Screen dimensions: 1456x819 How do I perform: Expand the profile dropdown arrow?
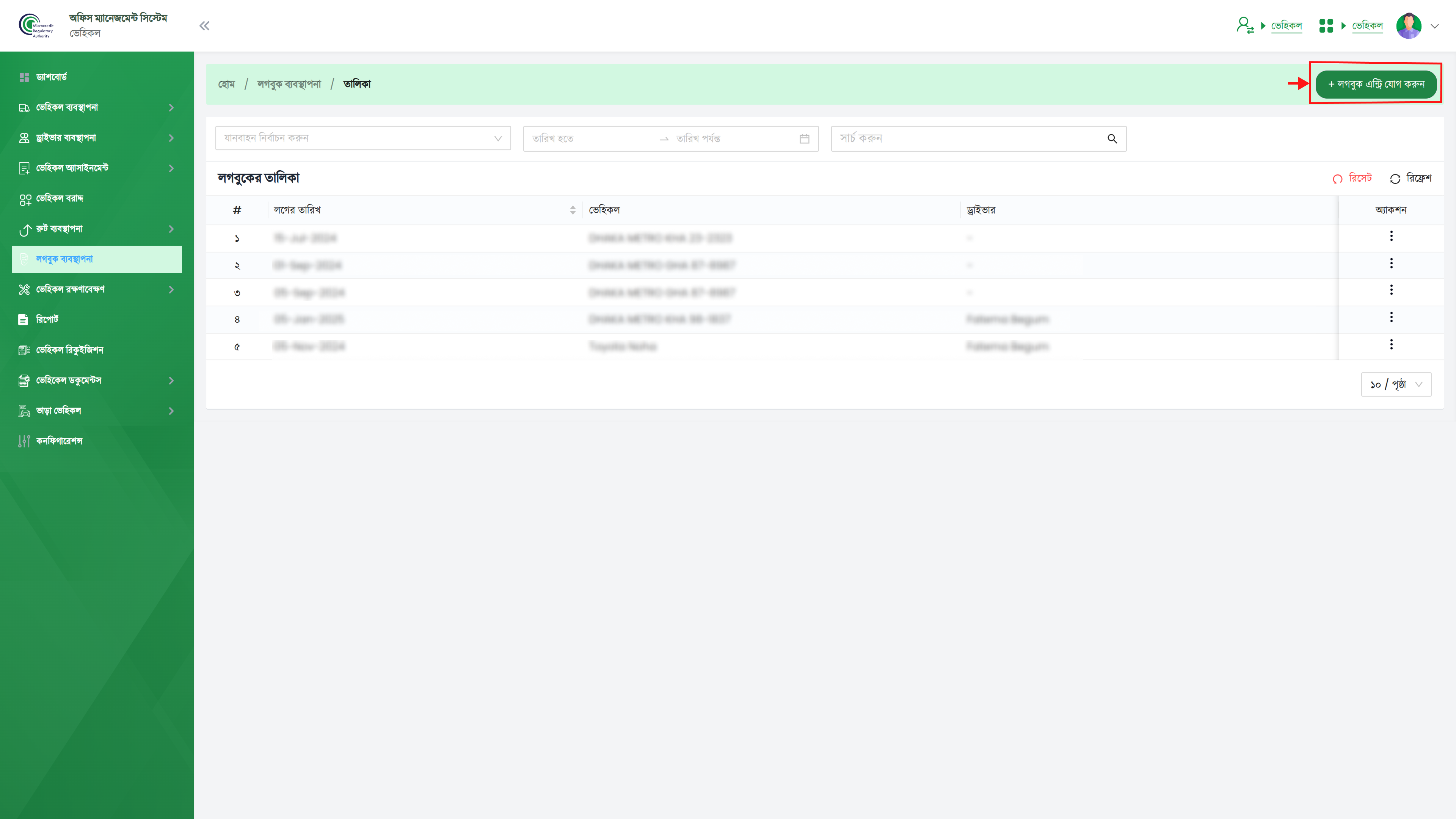click(1434, 26)
